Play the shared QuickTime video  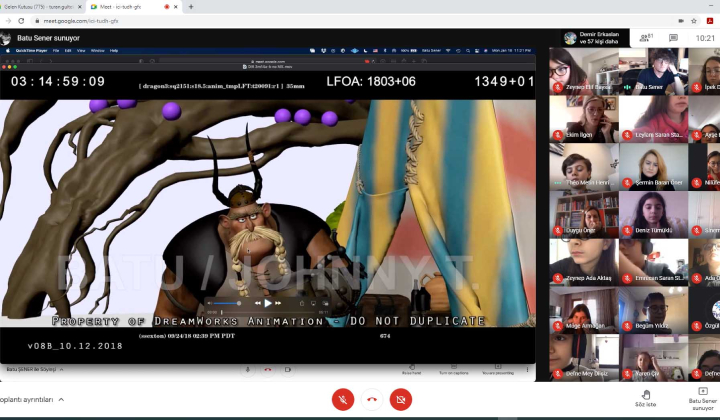pos(268,303)
